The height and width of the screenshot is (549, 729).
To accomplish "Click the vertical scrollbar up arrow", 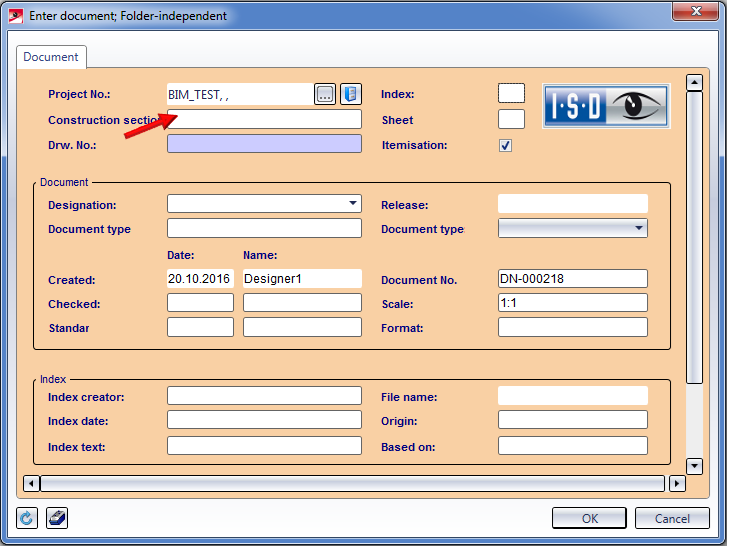I will (694, 83).
